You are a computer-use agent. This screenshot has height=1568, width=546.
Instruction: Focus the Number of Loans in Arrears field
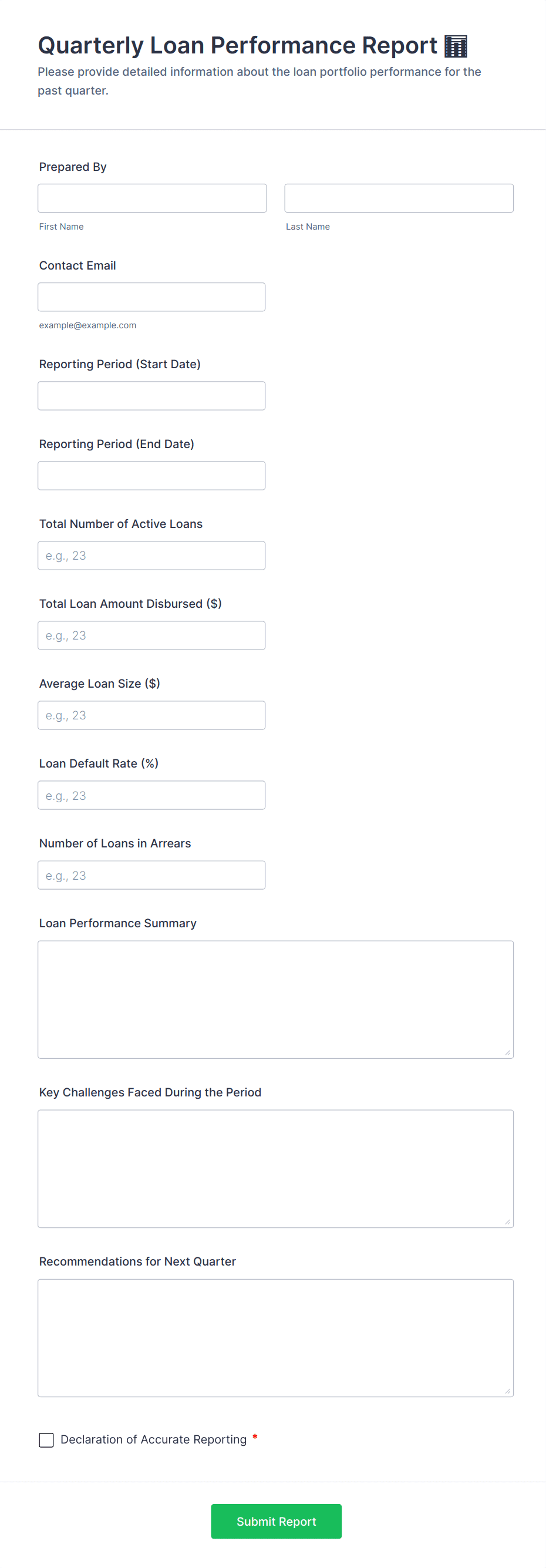151,874
